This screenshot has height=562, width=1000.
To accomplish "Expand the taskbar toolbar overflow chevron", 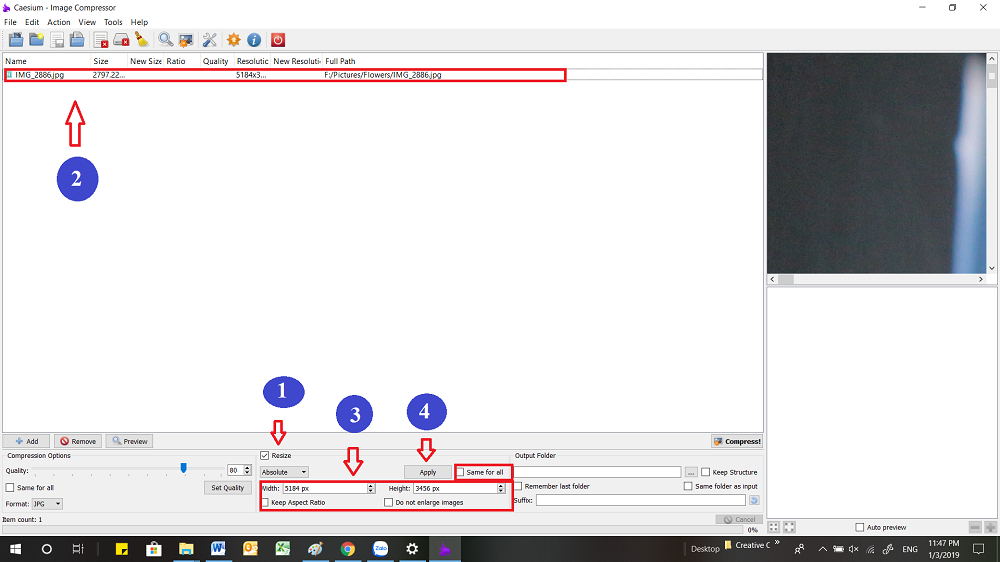I will [x=777, y=544].
